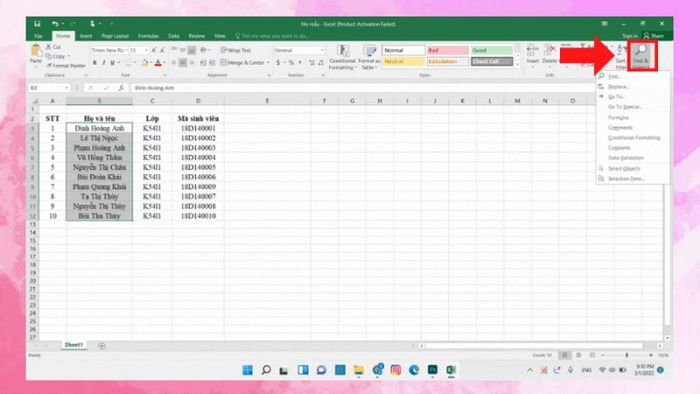This screenshot has width=700, height=394.
Task: Toggle Wrap Text
Action: pyautogui.click(x=236, y=50)
